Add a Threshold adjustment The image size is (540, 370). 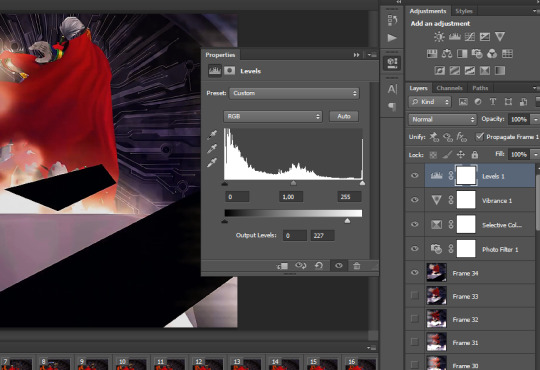click(470, 71)
